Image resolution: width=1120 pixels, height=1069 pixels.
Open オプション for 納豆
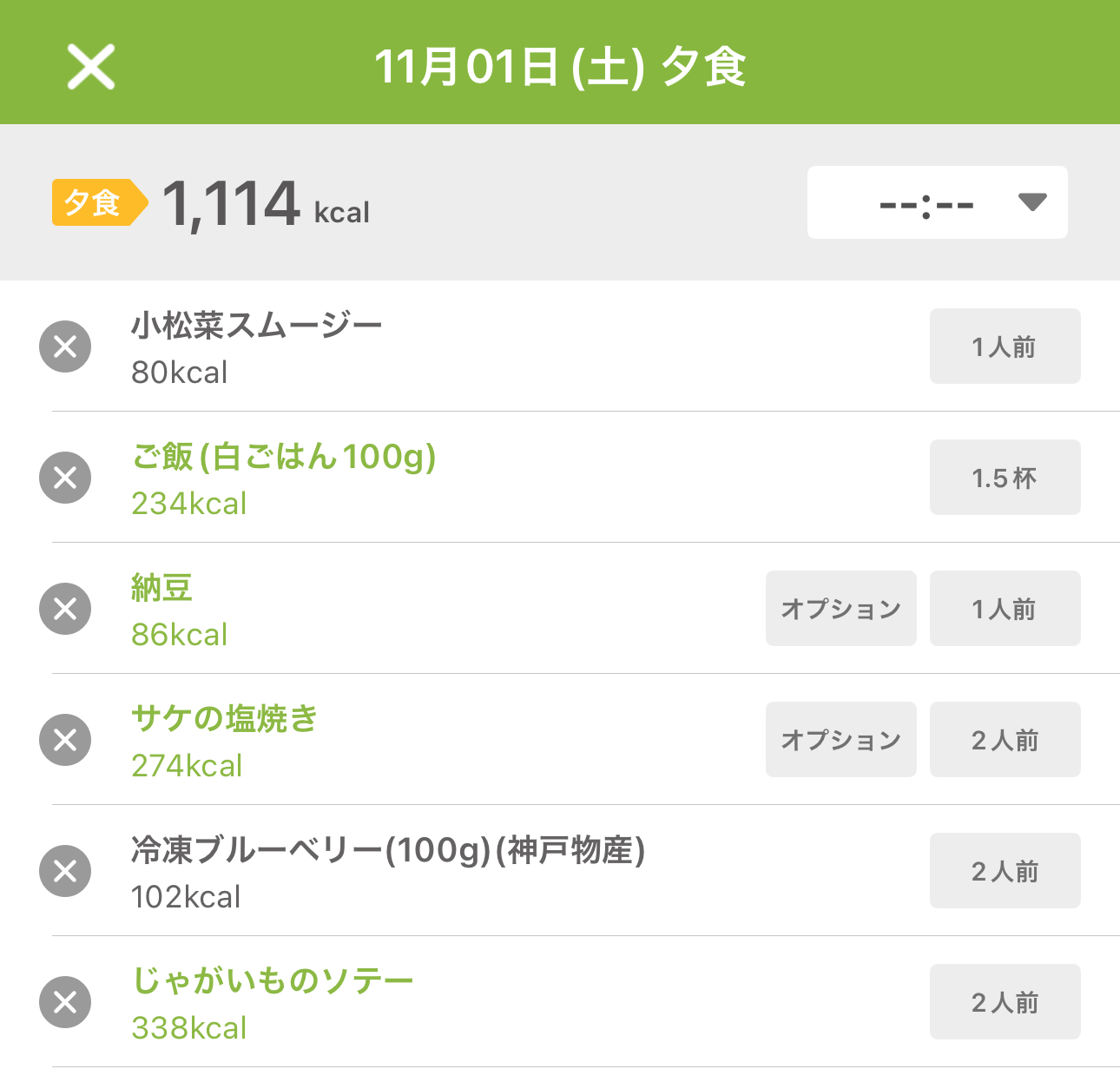click(840, 609)
